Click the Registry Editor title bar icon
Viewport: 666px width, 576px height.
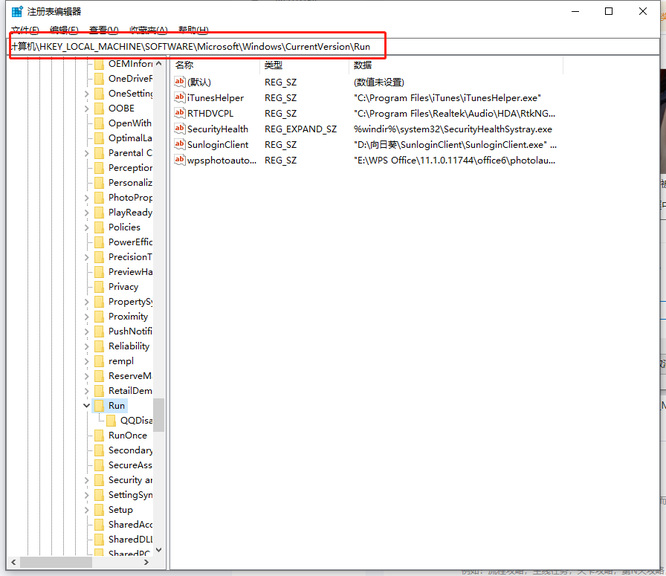(x=16, y=12)
